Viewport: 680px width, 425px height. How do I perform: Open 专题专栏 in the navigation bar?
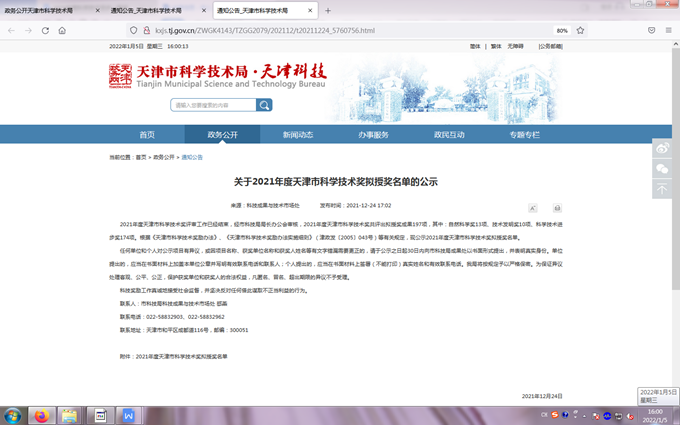click(524, 134)
